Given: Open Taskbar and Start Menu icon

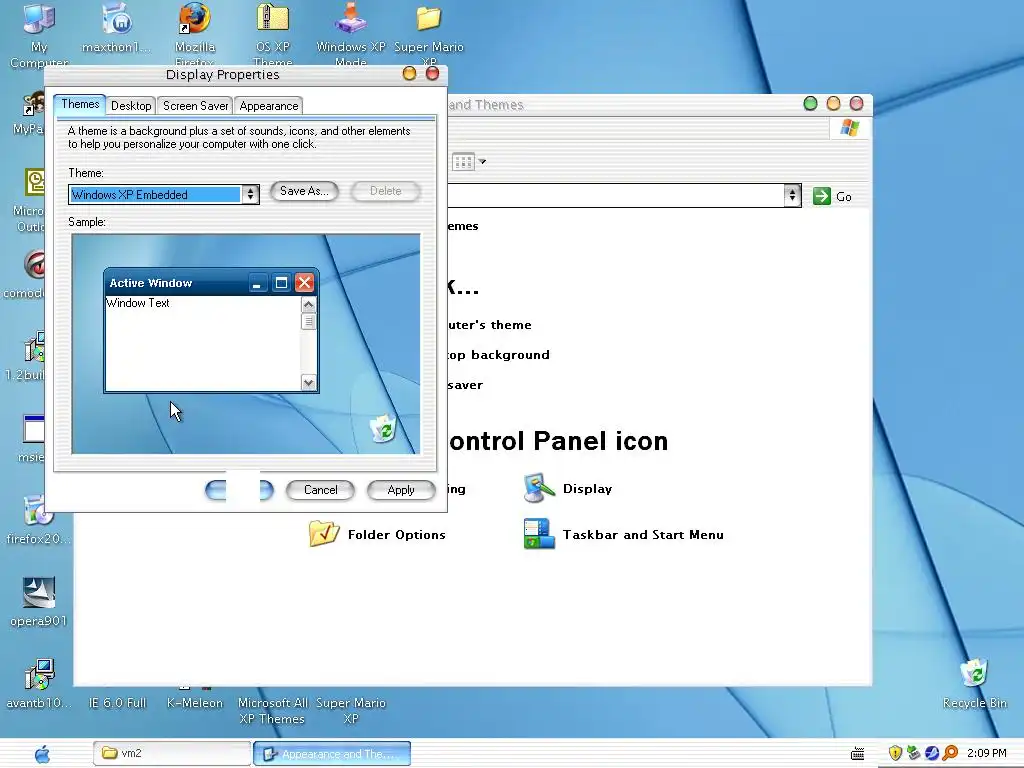Looking at the screenshot, I should pyautogui.click(x=539, y=534).
